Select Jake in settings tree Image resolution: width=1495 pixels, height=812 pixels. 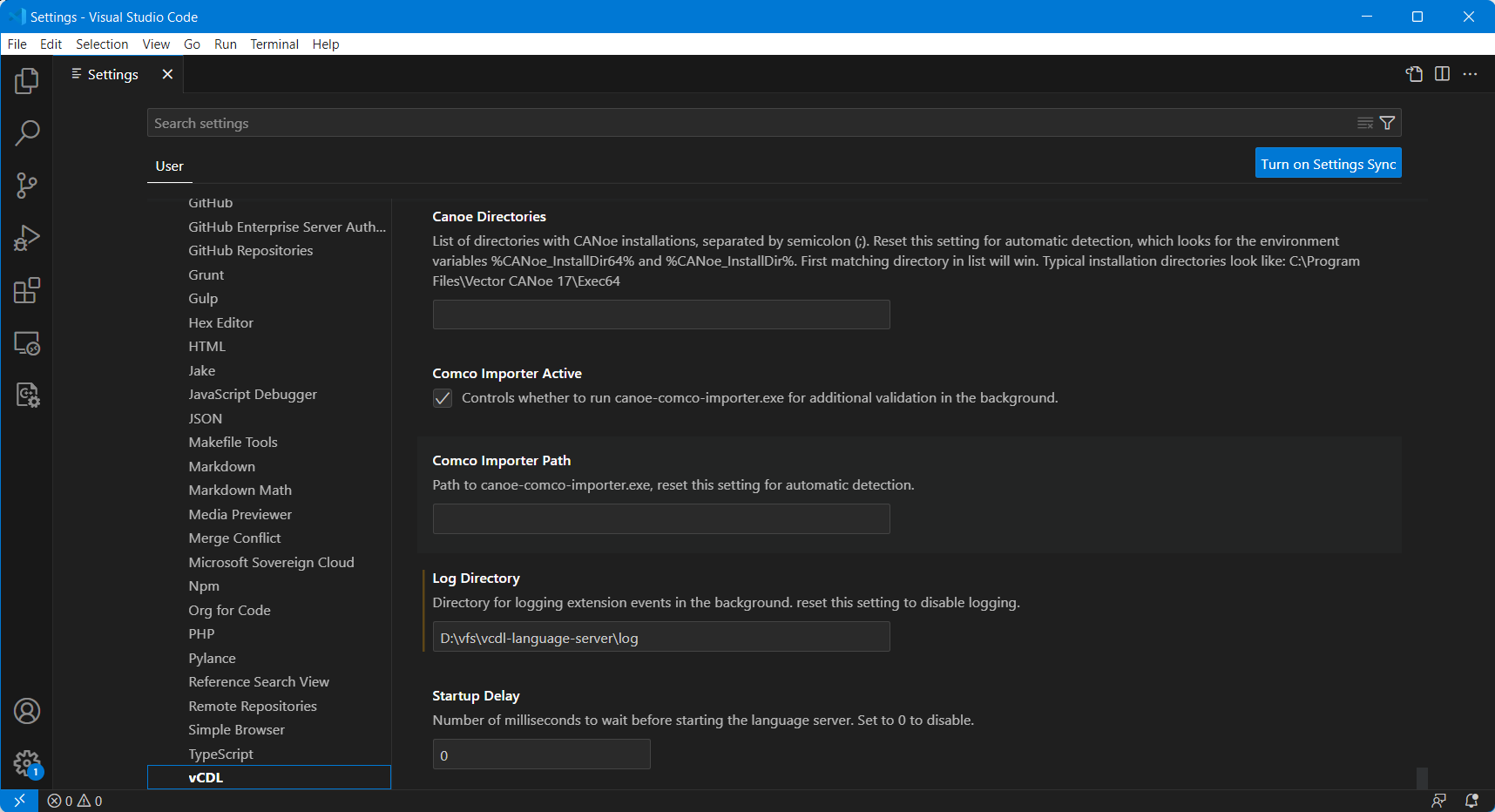pos(202,370)
